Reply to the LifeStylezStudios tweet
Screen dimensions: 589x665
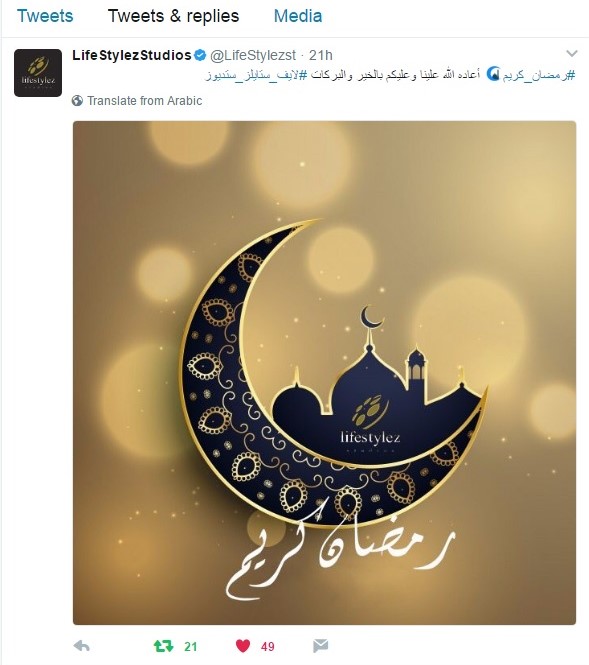pyautogui.click(x=81, y=646)
